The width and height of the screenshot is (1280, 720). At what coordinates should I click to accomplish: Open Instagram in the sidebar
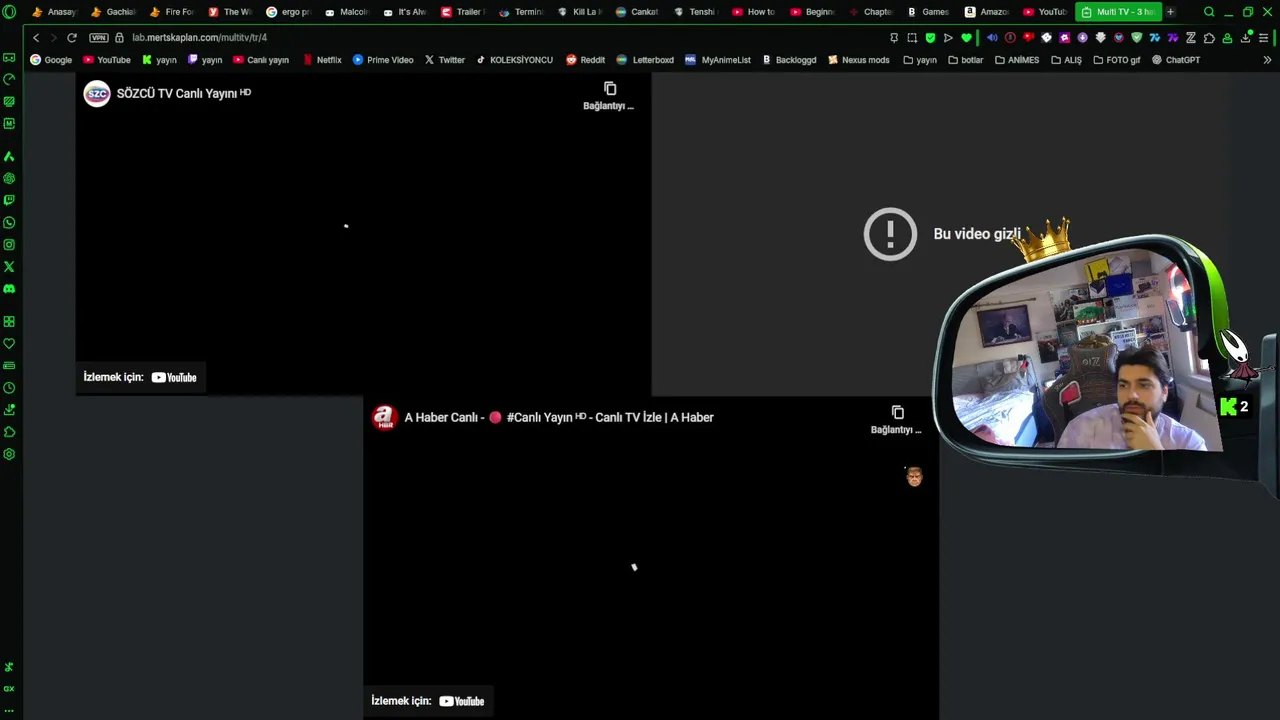(9, 244)
